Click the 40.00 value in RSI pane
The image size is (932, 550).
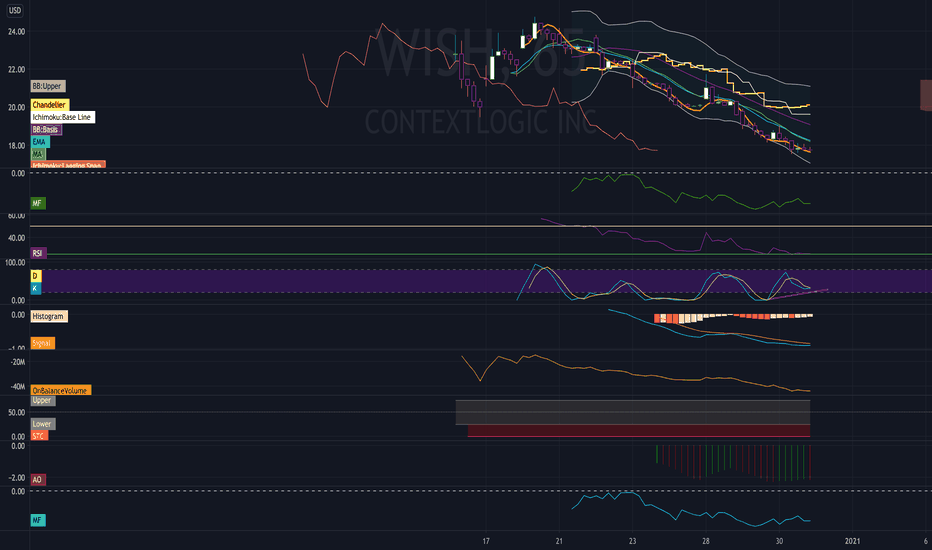coord(17,238)
